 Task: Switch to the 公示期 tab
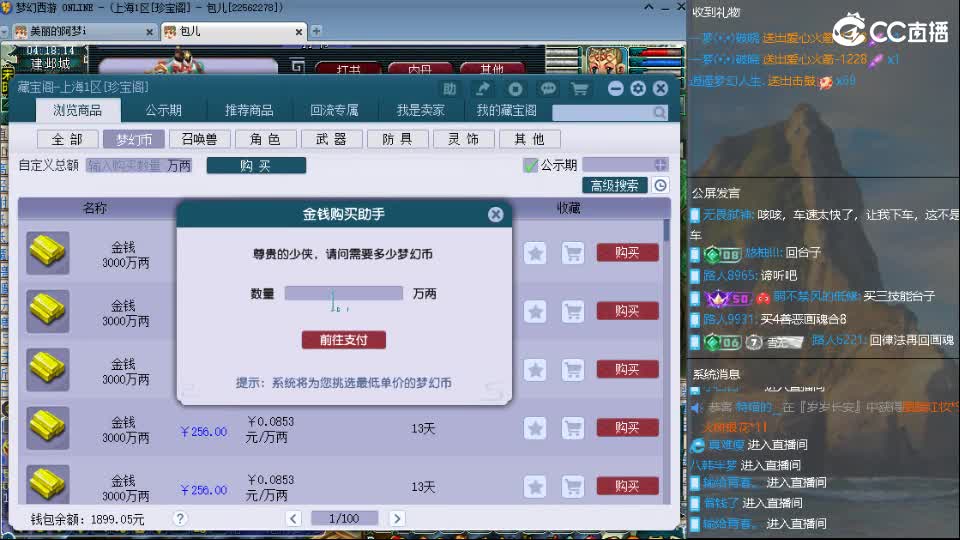pyautogui.click(x=163, y=110)
